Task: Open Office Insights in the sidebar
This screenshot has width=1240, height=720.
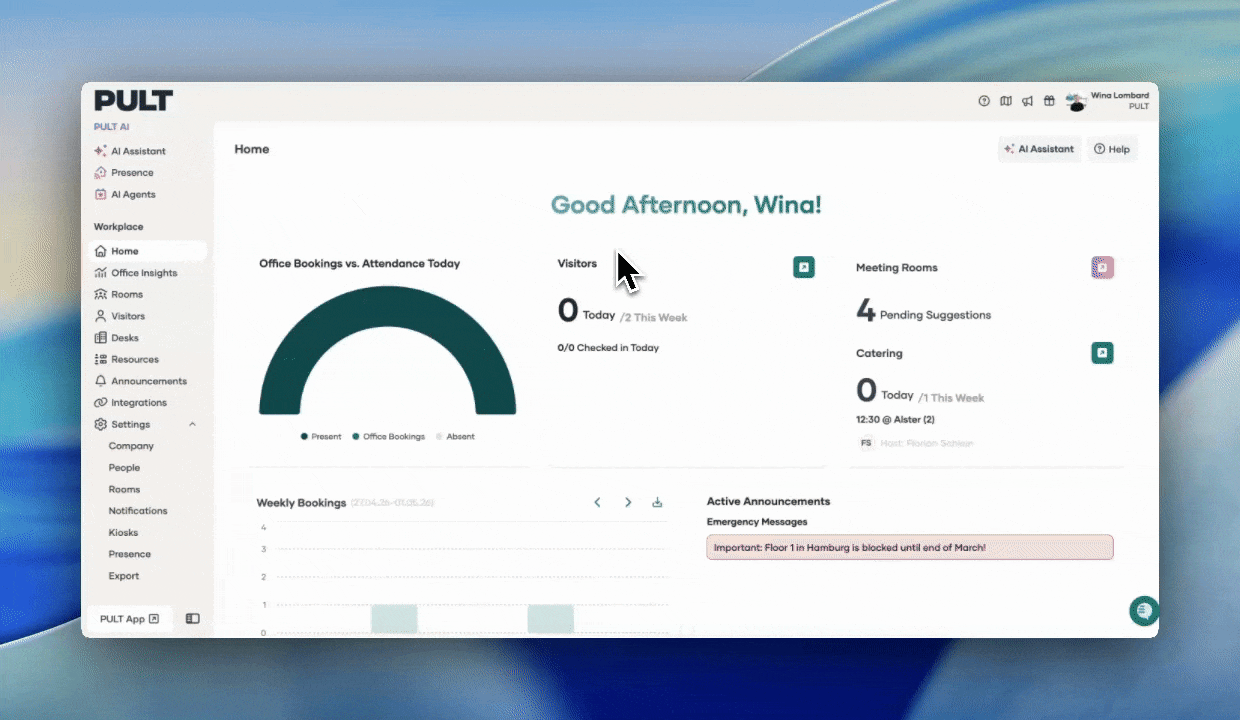Action: (144, 273)
